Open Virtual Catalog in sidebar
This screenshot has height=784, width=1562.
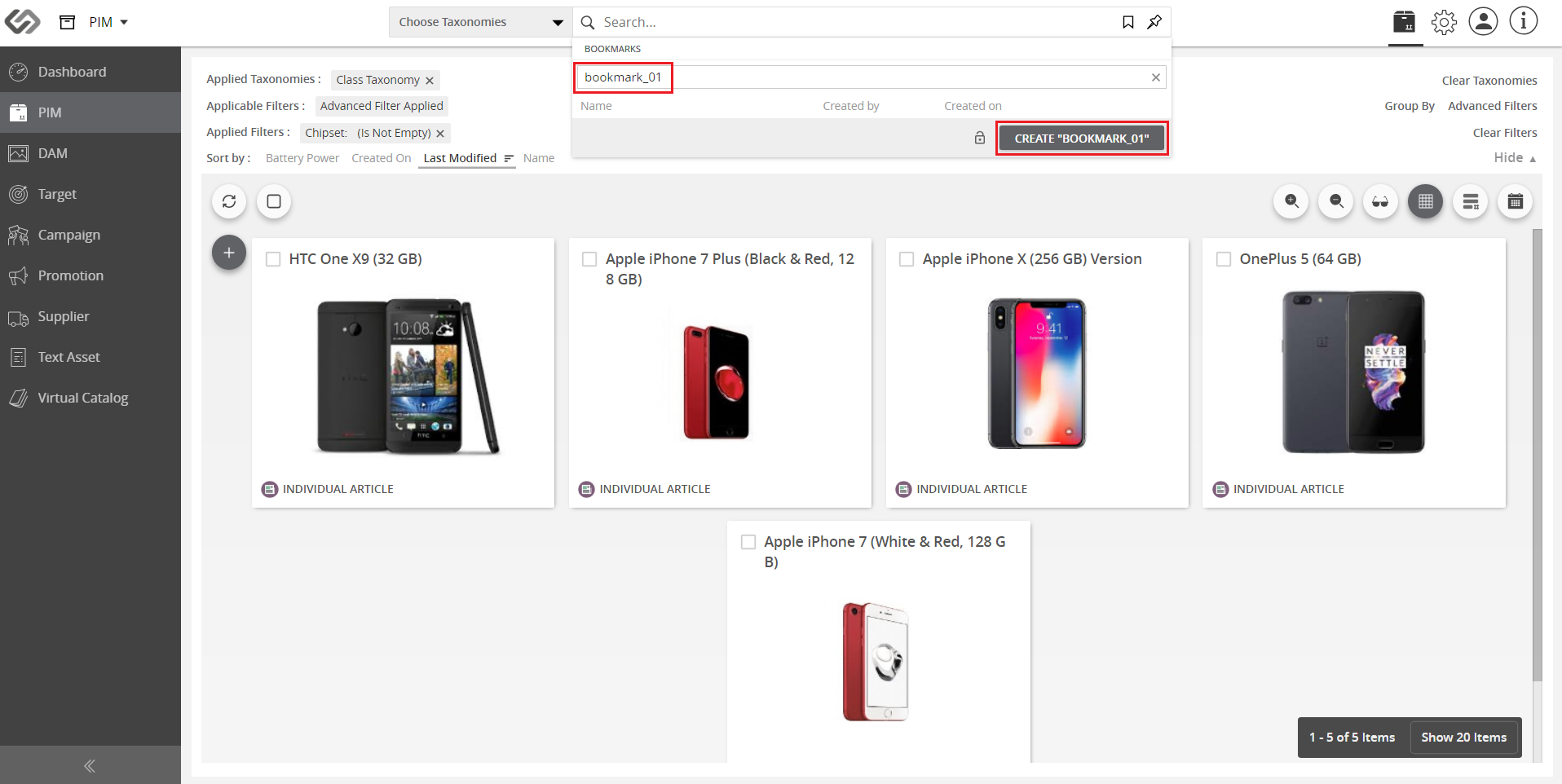pyautogui.click(x=90, y=398)
